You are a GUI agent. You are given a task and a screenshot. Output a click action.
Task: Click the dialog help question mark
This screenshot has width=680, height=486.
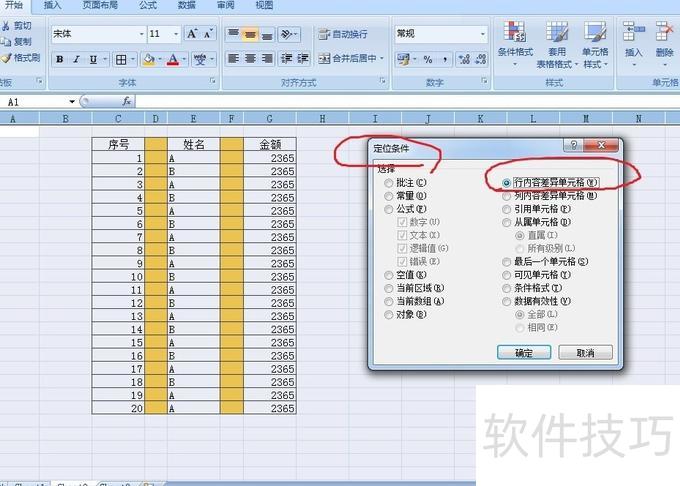(x=574, y=145)
